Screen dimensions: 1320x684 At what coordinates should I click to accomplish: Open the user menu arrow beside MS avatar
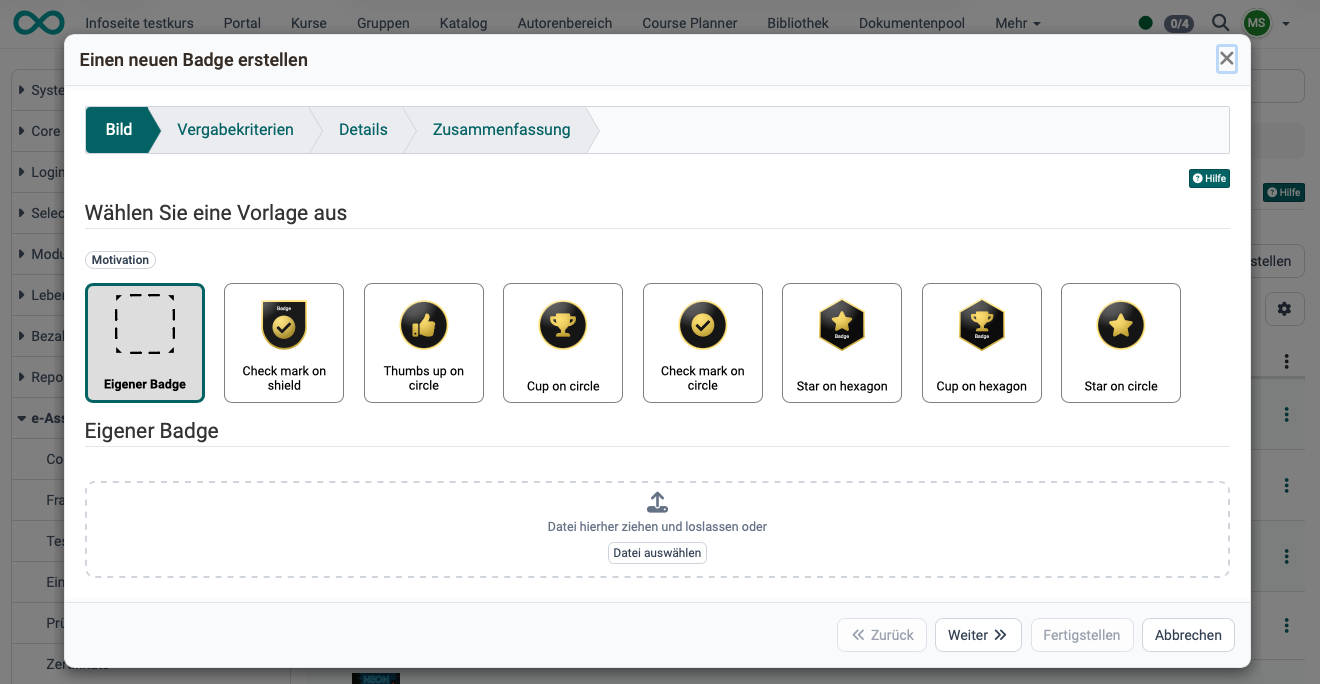pos(1286,23)
